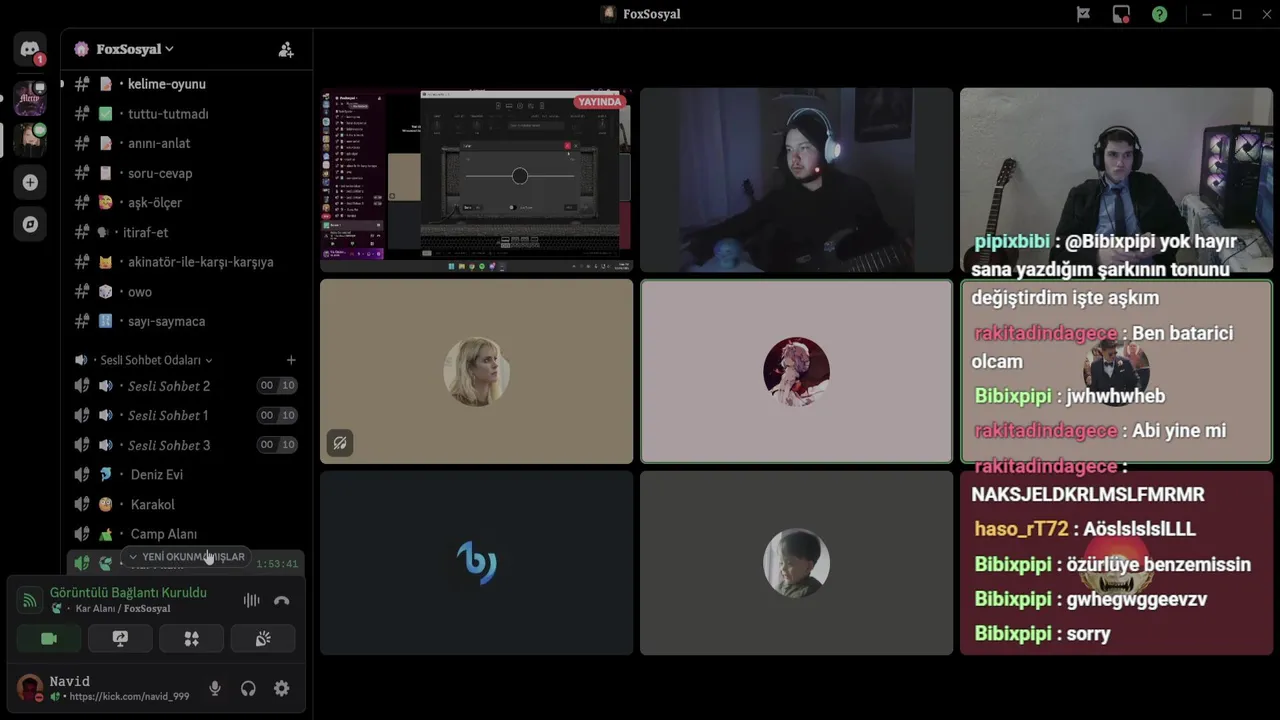This screenshot has width=1280, height=720.
Task: Click the Navid user avatar
Action: click(x=30, y=688)
